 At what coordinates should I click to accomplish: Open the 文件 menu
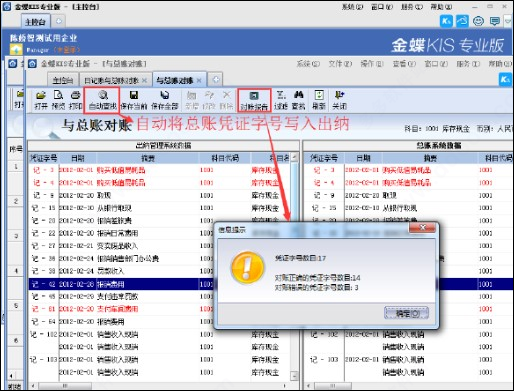(x=340, y=63)
